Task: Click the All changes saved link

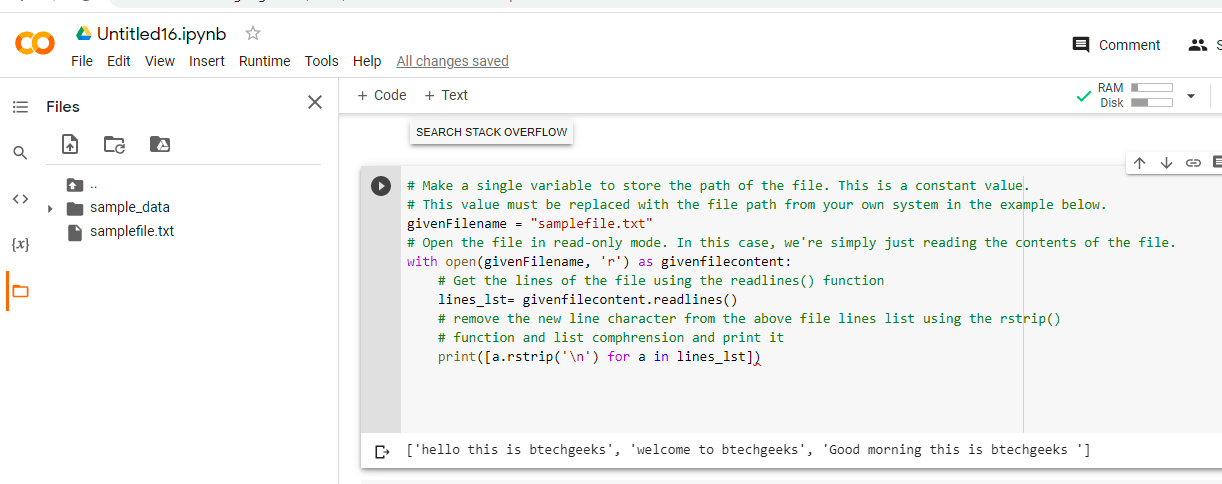Action: click(452, 61)
